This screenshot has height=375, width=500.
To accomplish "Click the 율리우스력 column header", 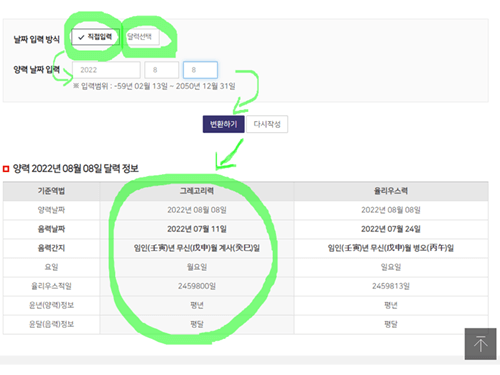I will click(391, 191).
